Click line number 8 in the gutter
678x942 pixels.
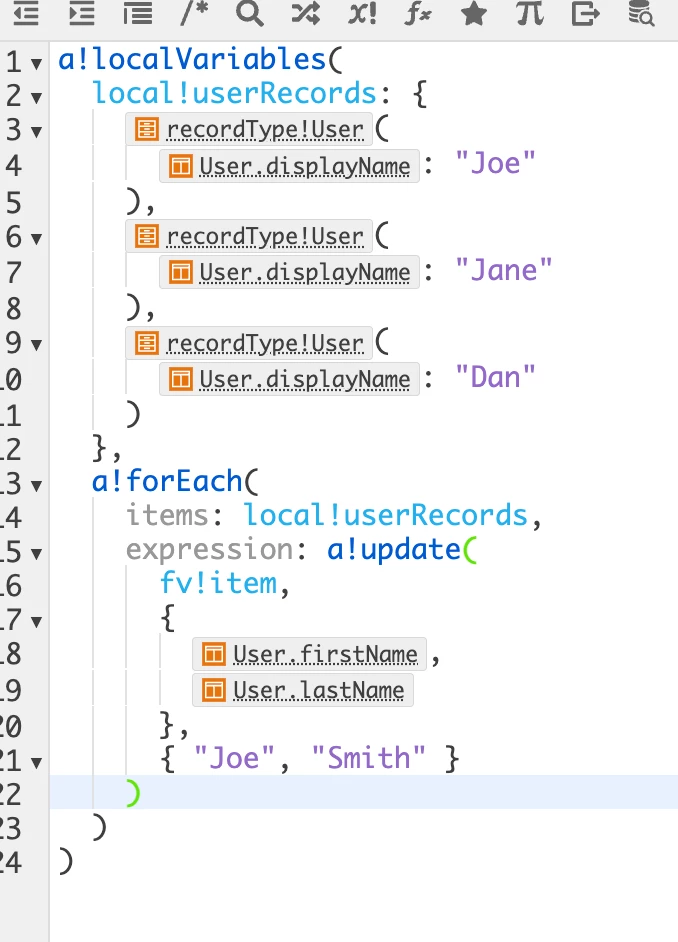[x=13, y=308]
